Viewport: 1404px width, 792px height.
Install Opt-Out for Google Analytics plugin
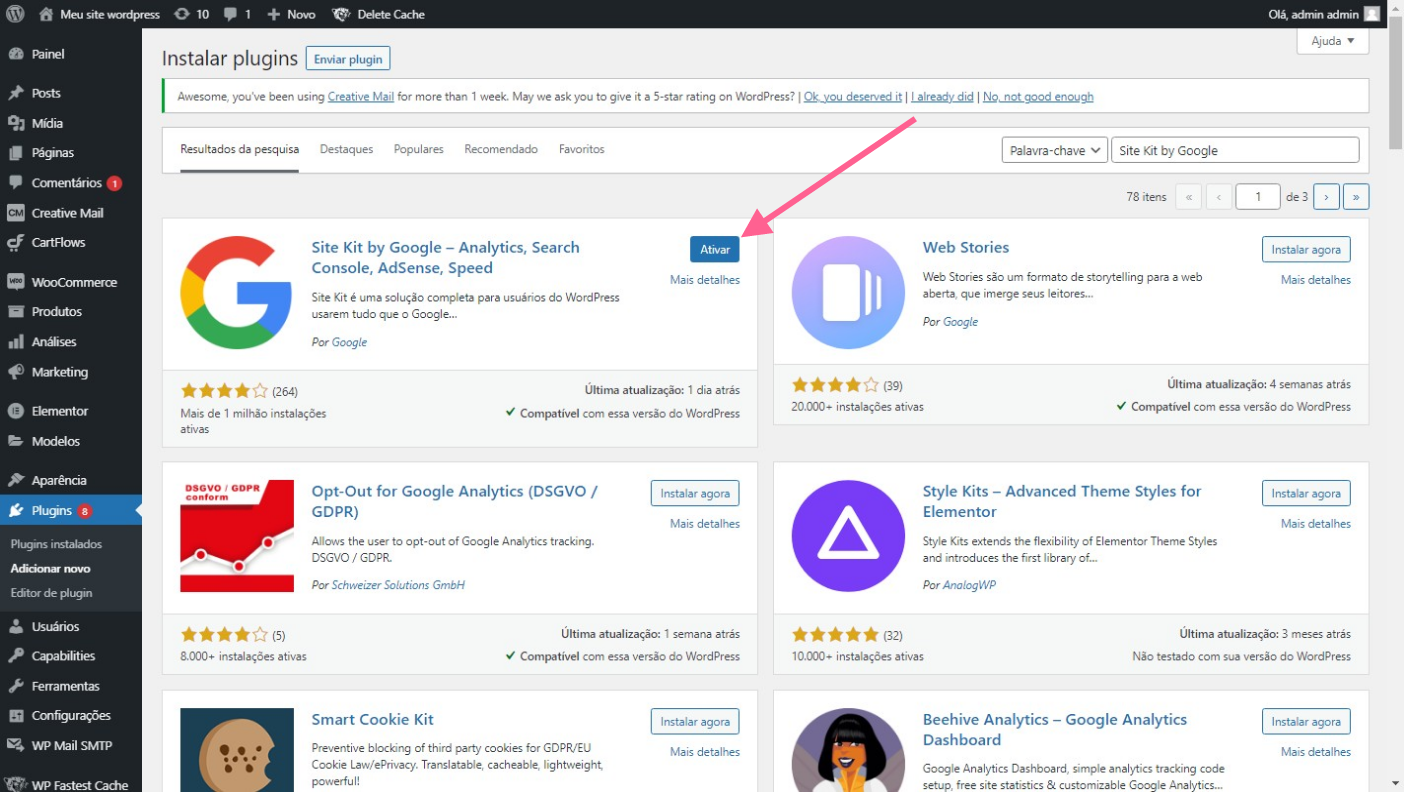[695, 493]
